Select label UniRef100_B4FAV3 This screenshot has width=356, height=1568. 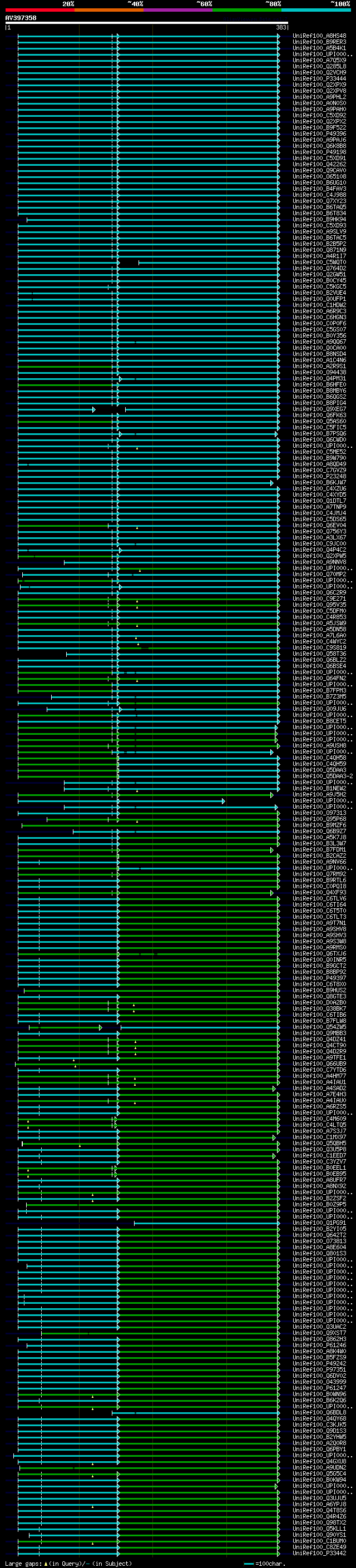point(319,189)
